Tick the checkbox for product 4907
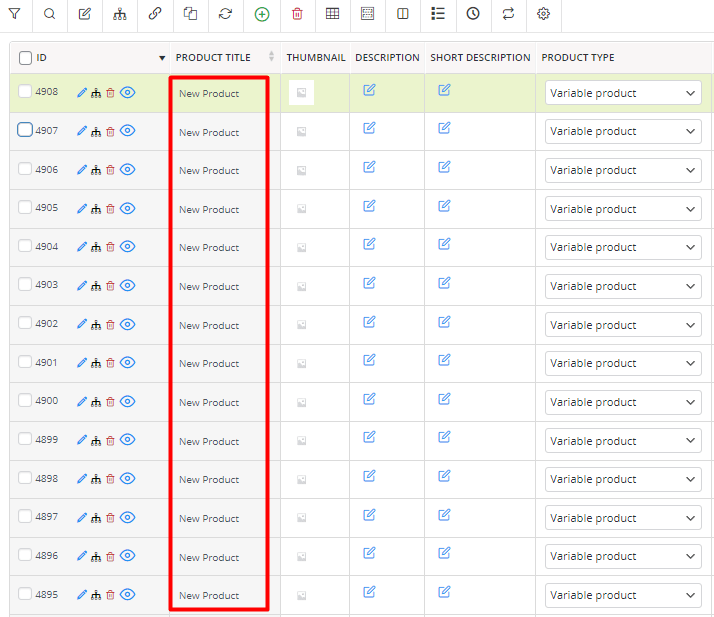The image size is (714, 617). [x=25, y=130]
